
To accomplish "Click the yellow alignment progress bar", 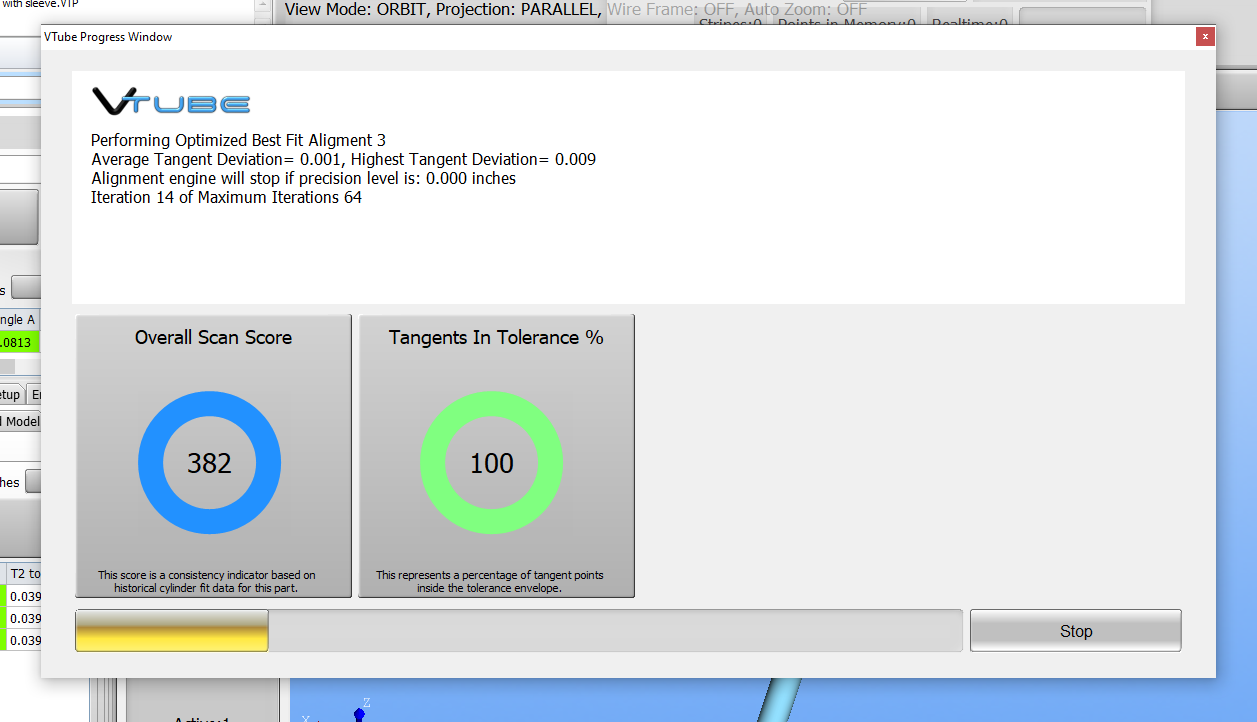I will (x=171, y=631).
